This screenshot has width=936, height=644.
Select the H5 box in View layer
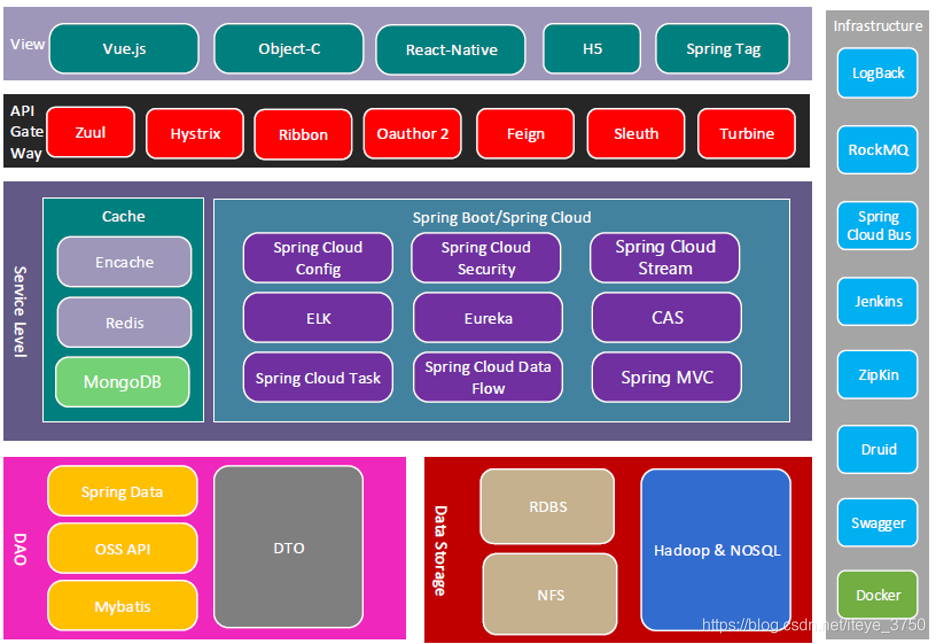[592, 48]
